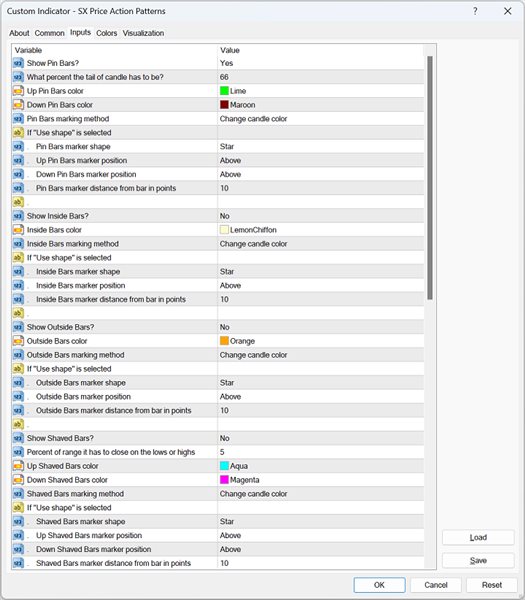Click the help question mark in title bar

pyautogui.click(x=475, y=11)
